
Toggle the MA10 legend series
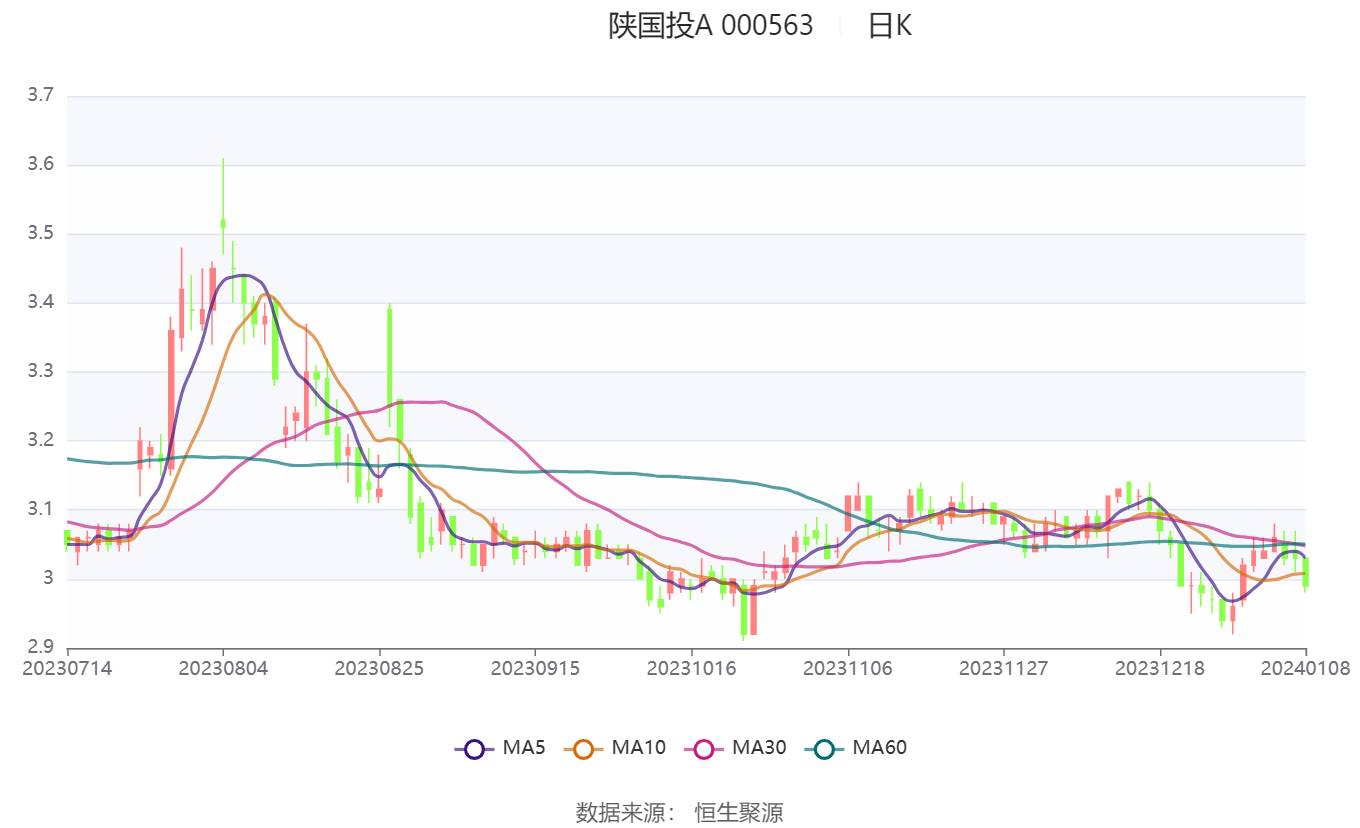tap(614, 747)
